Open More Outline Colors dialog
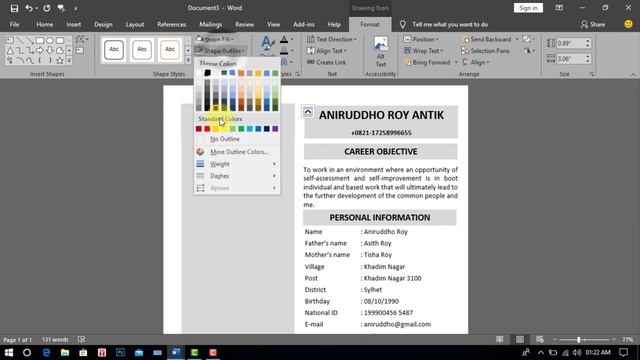 [x=237, y=152]
